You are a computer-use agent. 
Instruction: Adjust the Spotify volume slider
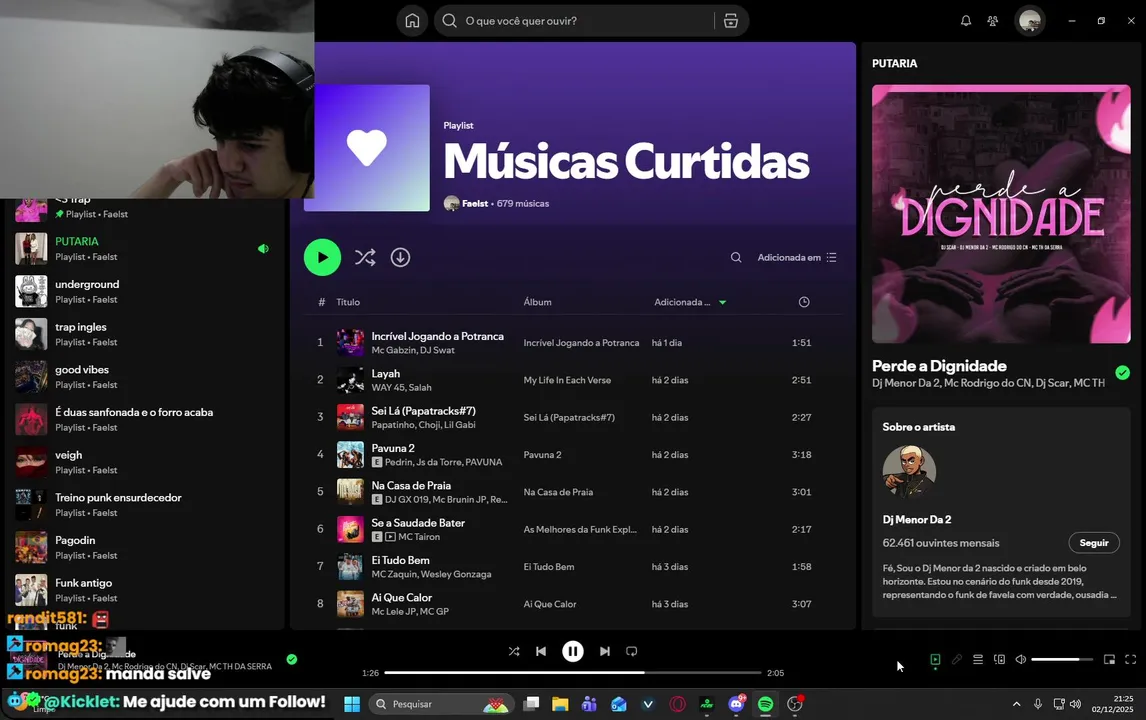pos(1062,659)
